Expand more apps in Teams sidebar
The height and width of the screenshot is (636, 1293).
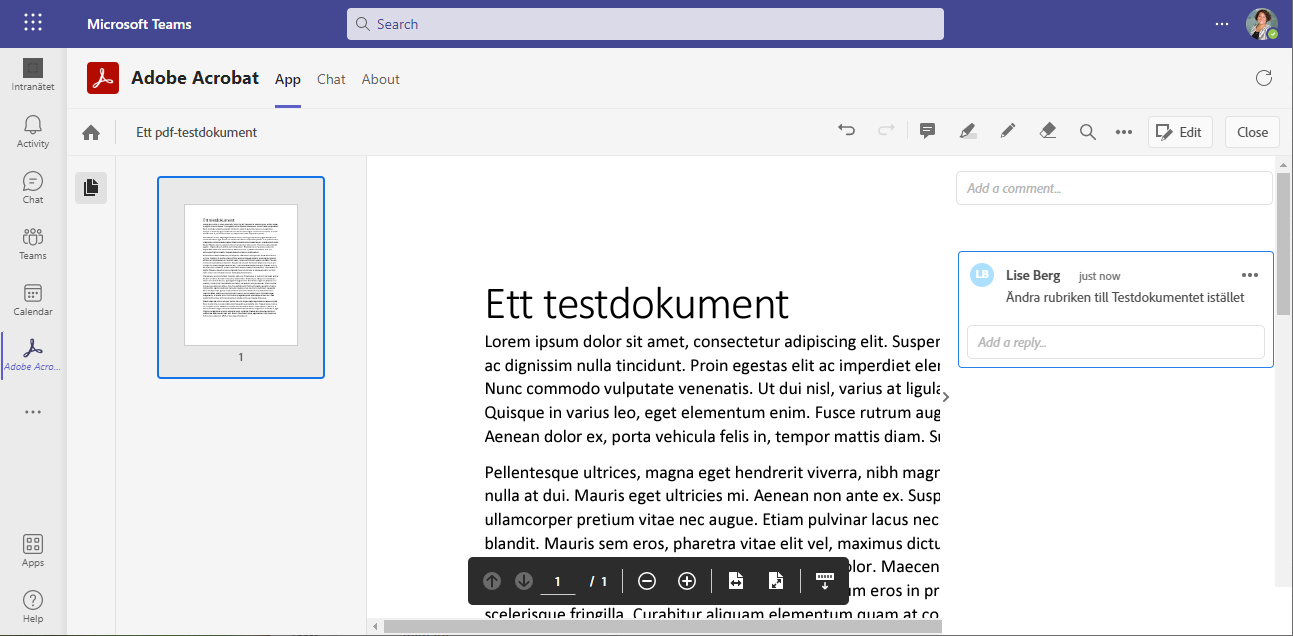coord(33,412)
